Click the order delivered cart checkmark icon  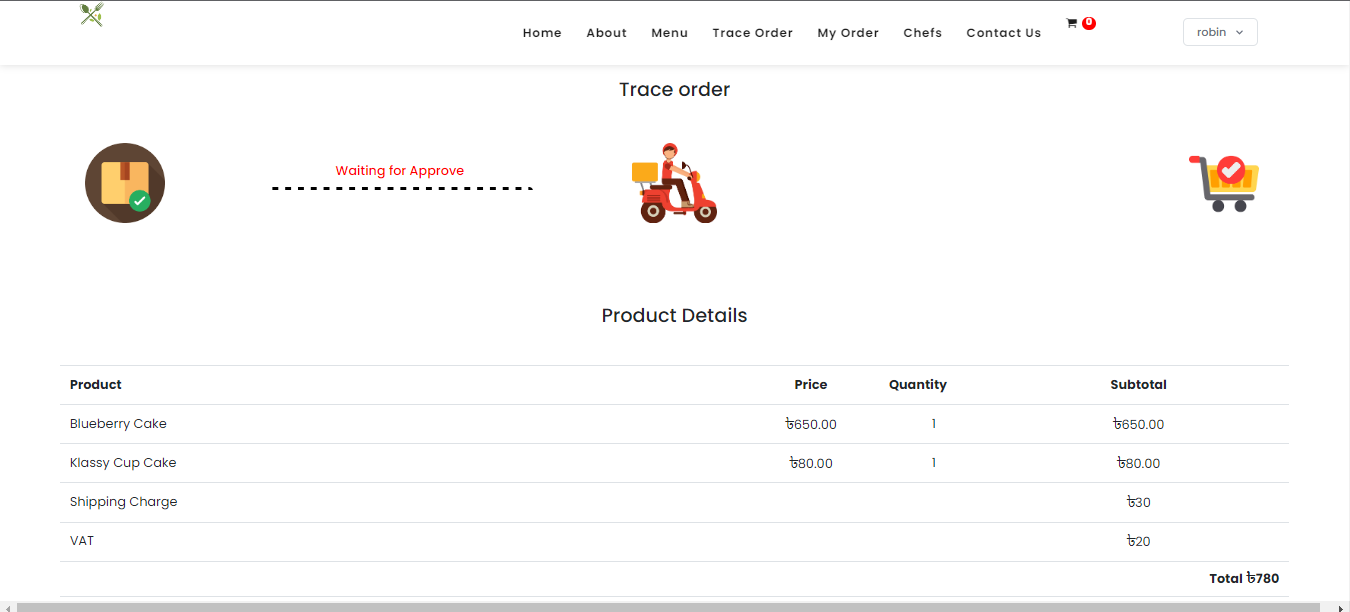1224,183
